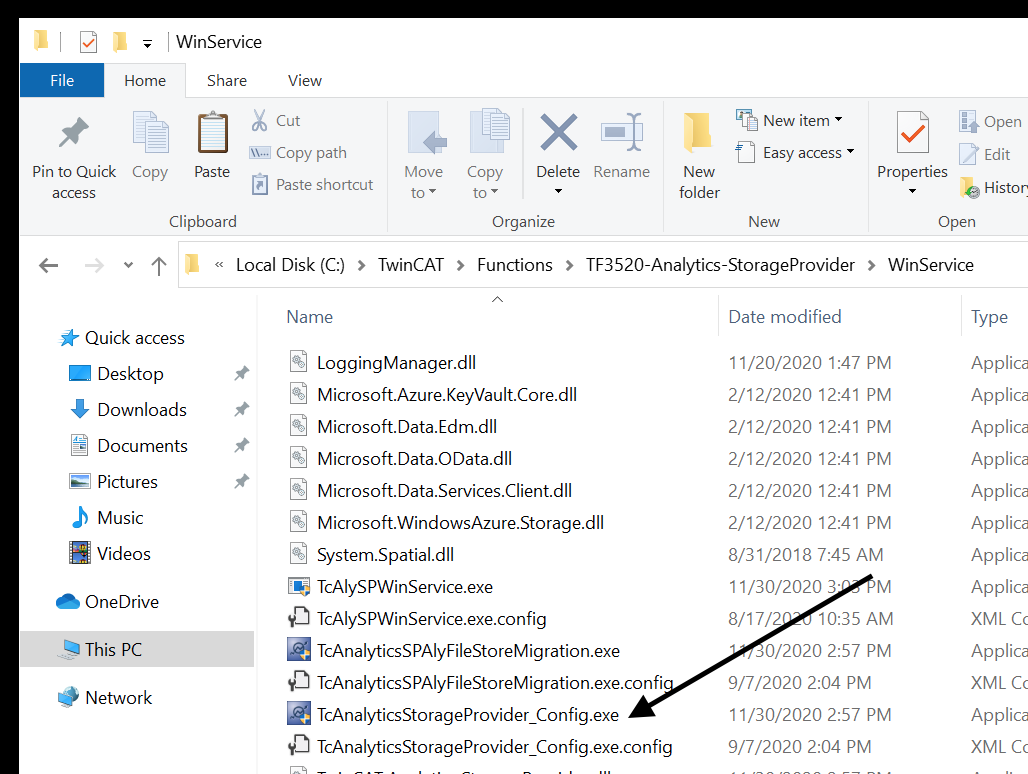Open the New item dropdown
1028x774 pixels.
[x=790, y=121]
